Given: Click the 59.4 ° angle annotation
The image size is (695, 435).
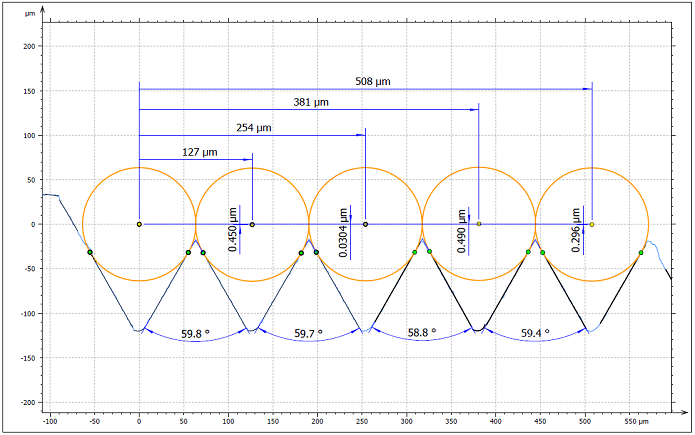Looking at the screenshot, I should 535,333.
